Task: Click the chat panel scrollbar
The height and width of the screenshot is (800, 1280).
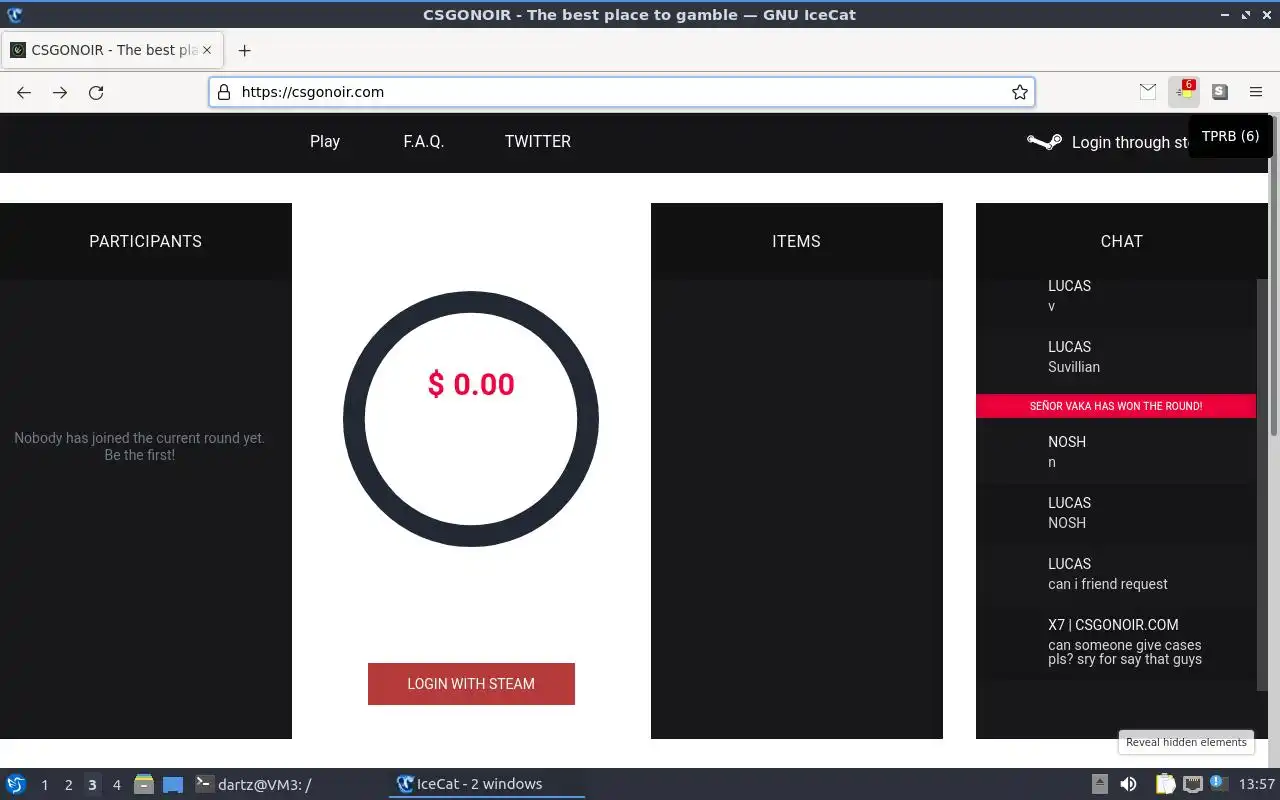Action: click(1260, 483)
